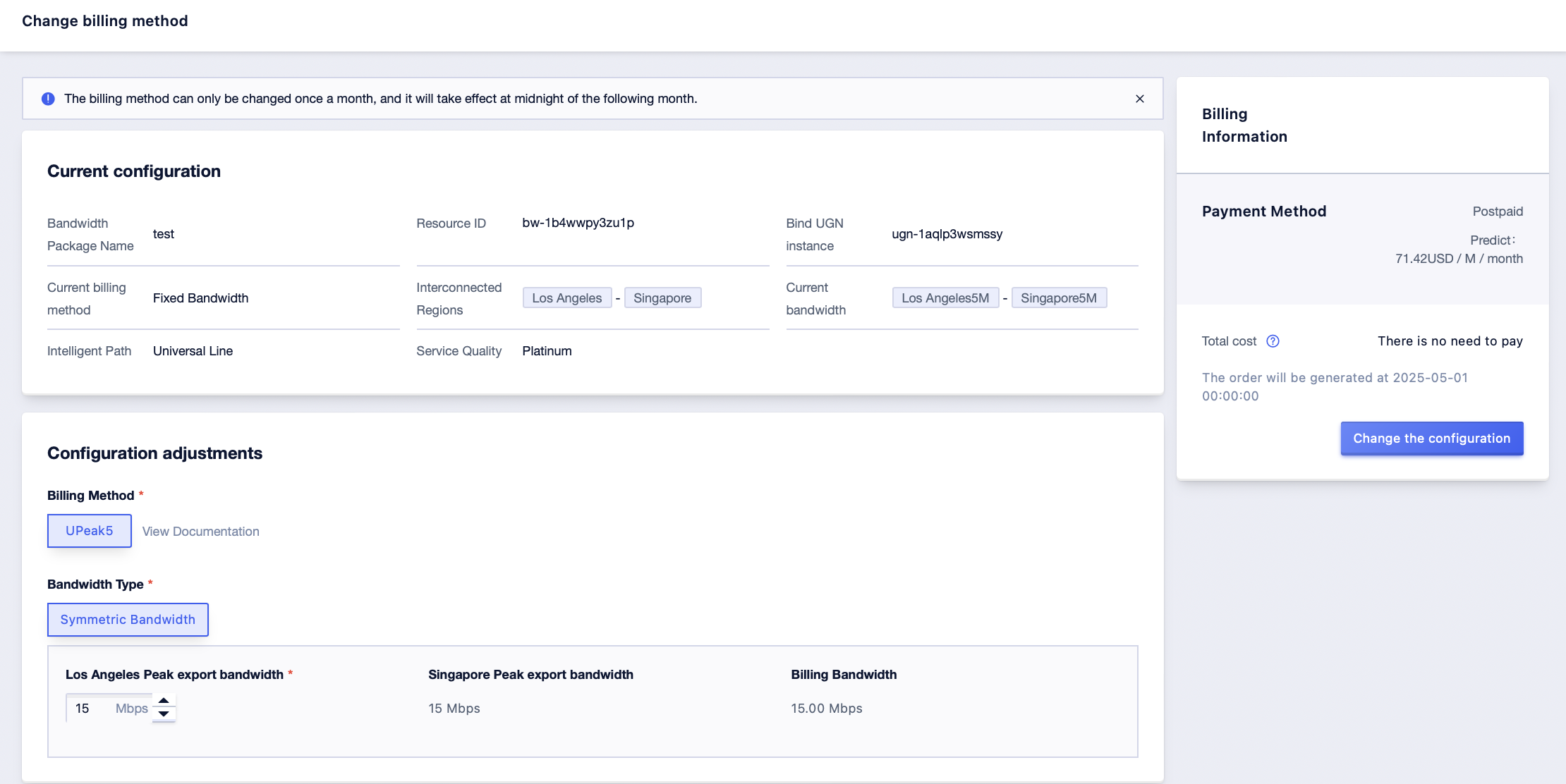The height and width of the screenshot is (784, 1566).
Task: Dismiss the billing method notice
Action: tap(1139, 99)
